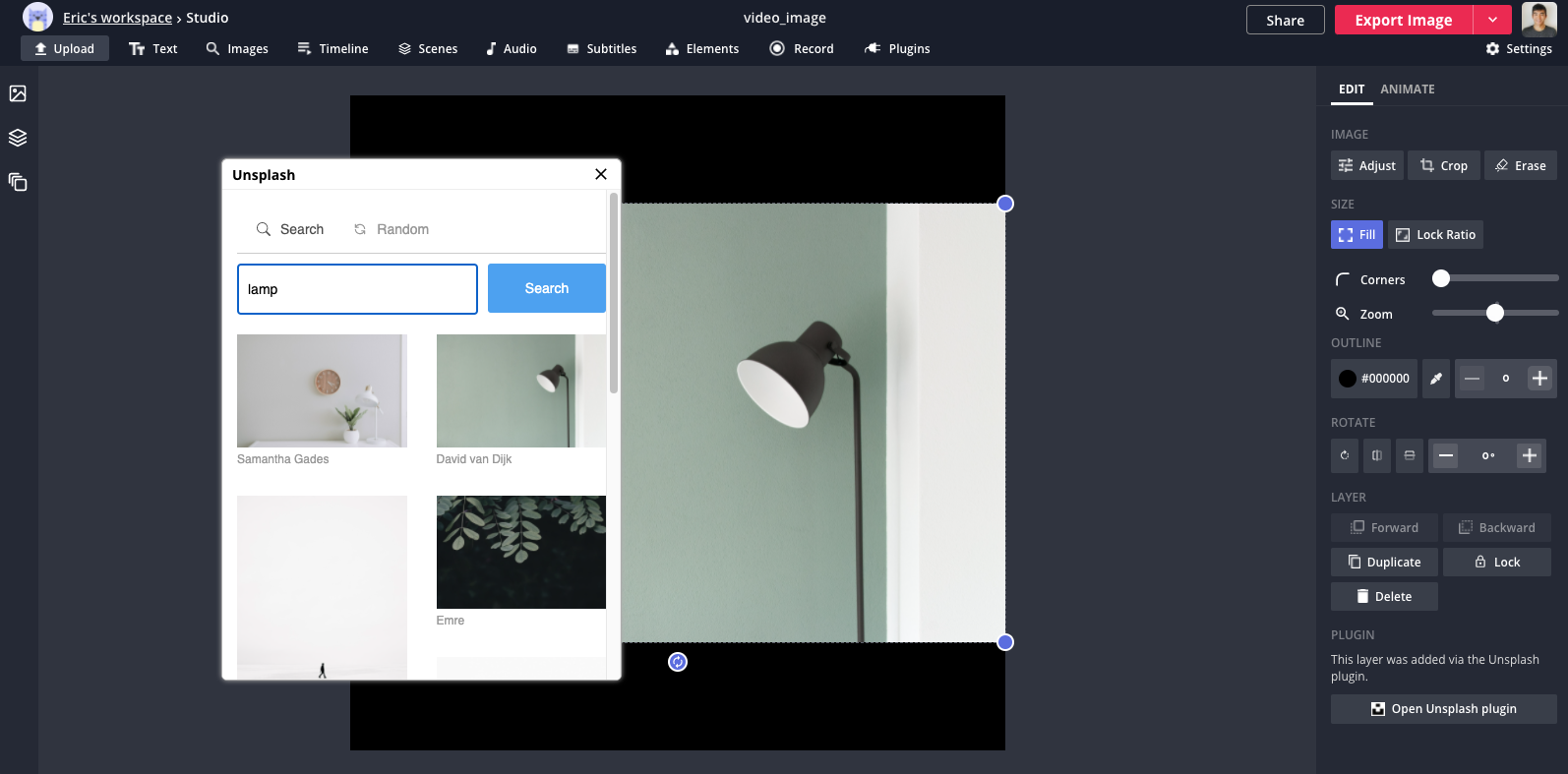The height and width of the screenshot is (774, 1568).
Task: Switch to the EDIT tab
Action: [x=1352, y=89]
